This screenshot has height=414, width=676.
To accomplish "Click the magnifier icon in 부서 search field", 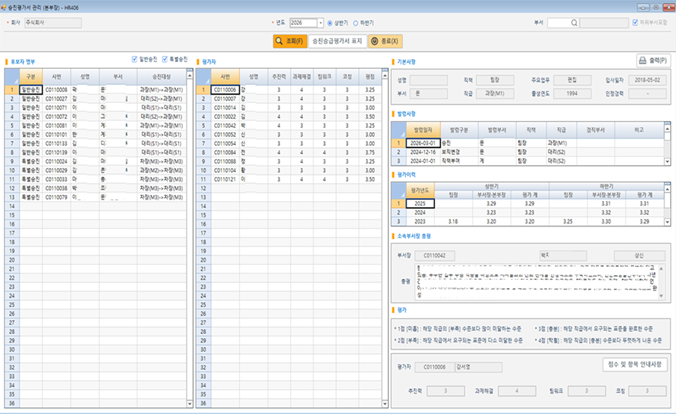I will (x=574, y=23).
